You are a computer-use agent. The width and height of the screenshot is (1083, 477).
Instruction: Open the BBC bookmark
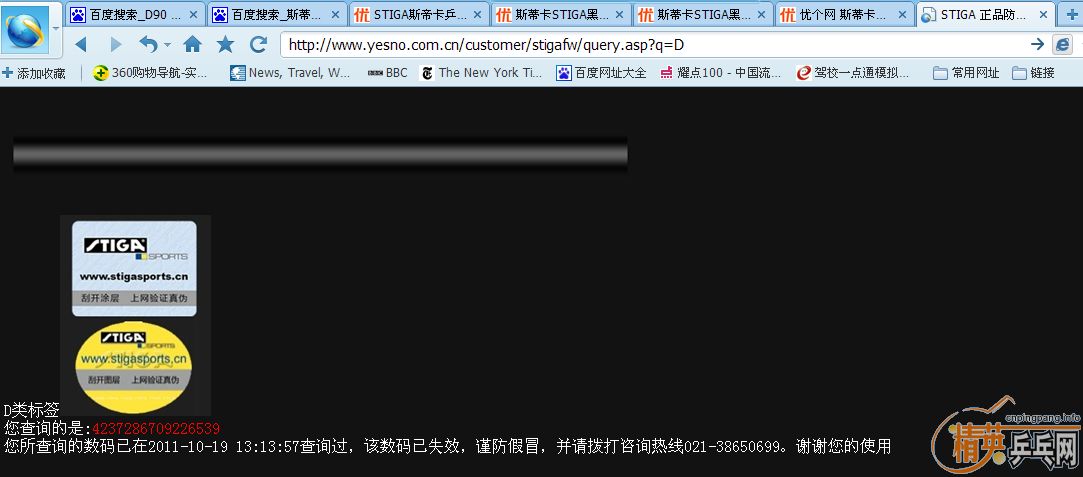(387, 72)
